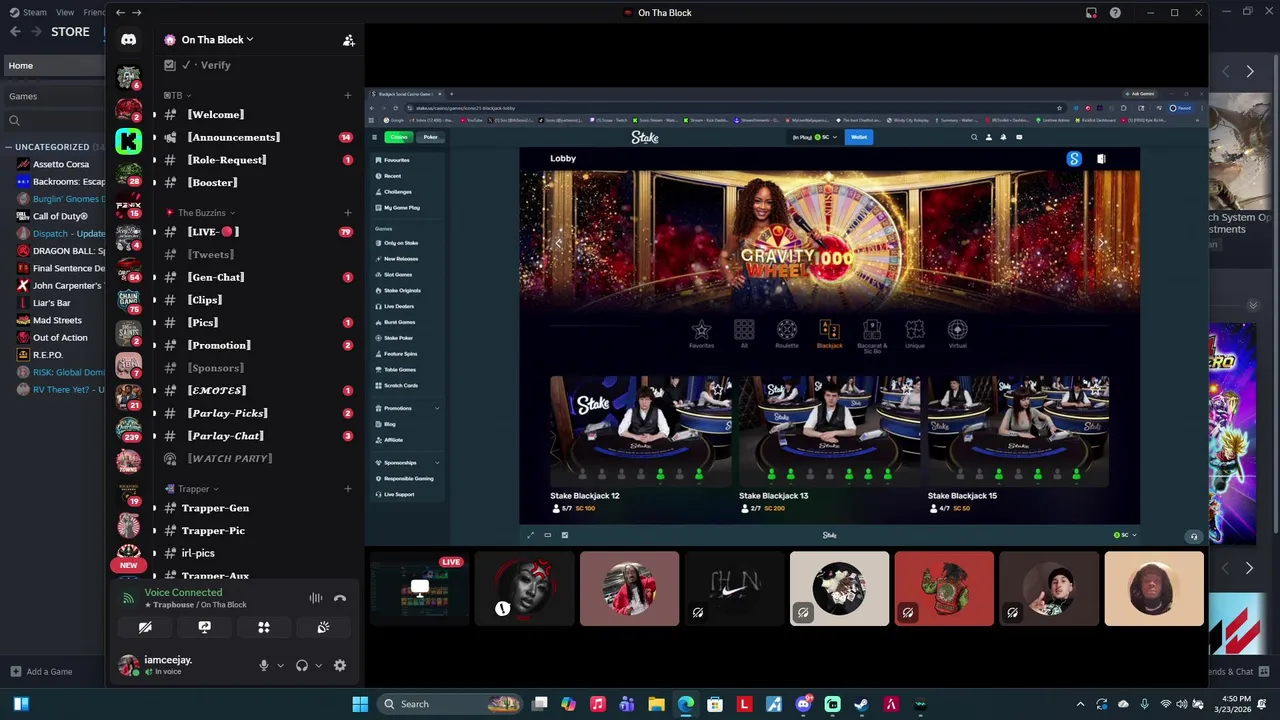
Task: Select Assetto Corsa in Steam library list
Action: (x=60, y=164)
